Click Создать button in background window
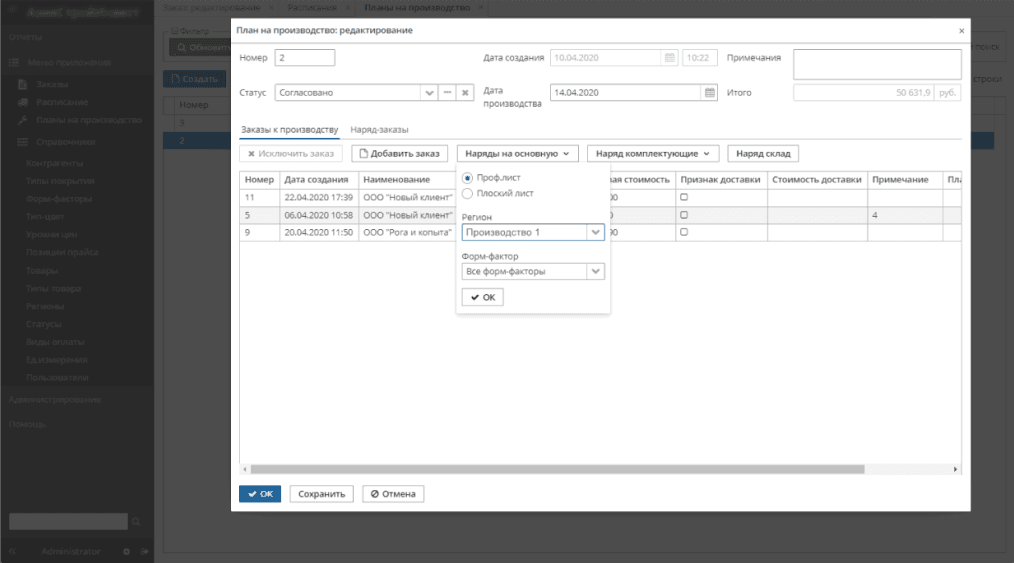Screen dimensions: 1014x563 click(195, 79)
